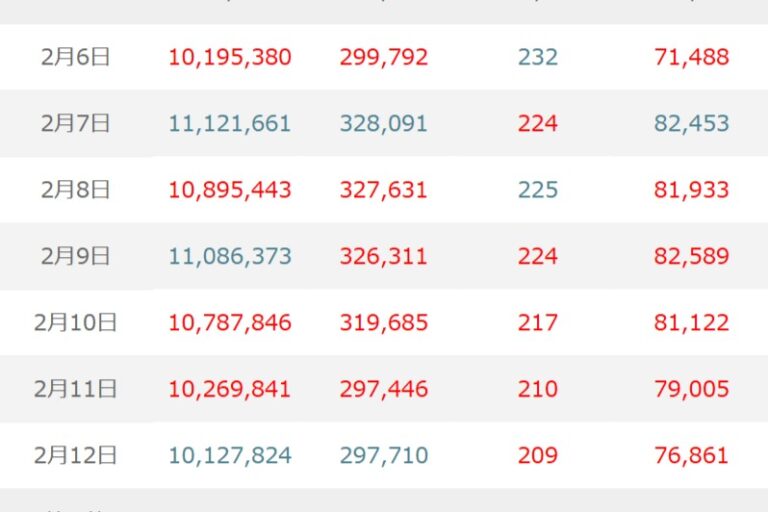Click the blue 225 number

point(538,190)
